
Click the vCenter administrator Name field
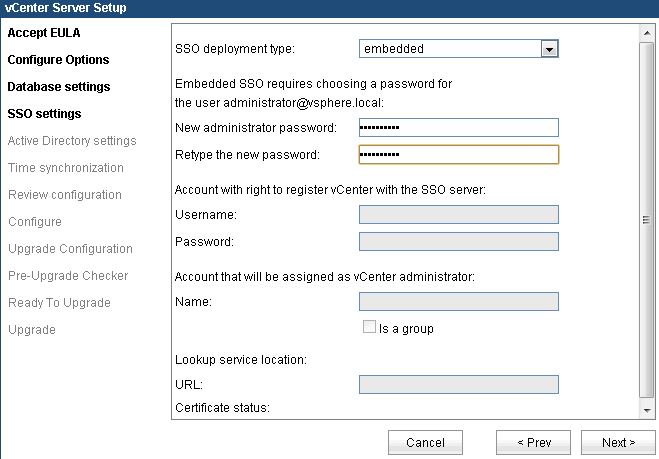[459, 301]
